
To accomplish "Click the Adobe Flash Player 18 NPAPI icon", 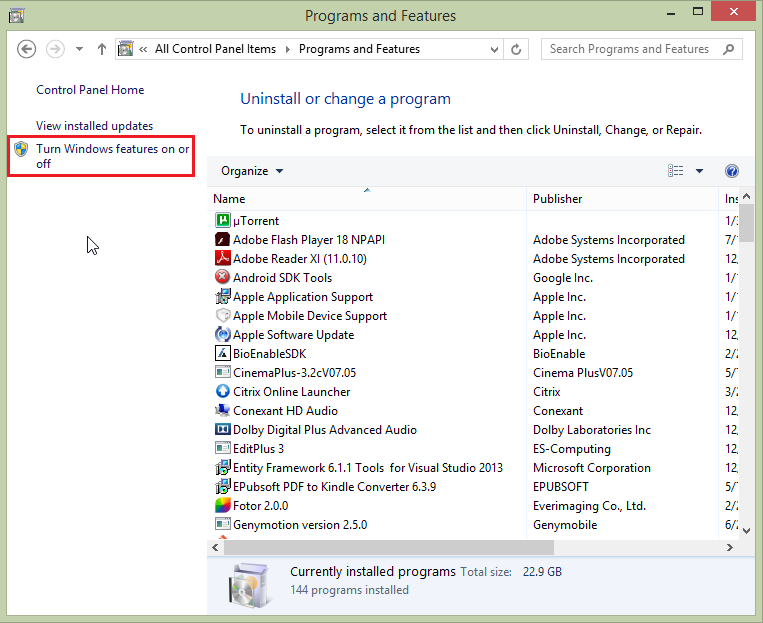I will (x=222, y=239).
